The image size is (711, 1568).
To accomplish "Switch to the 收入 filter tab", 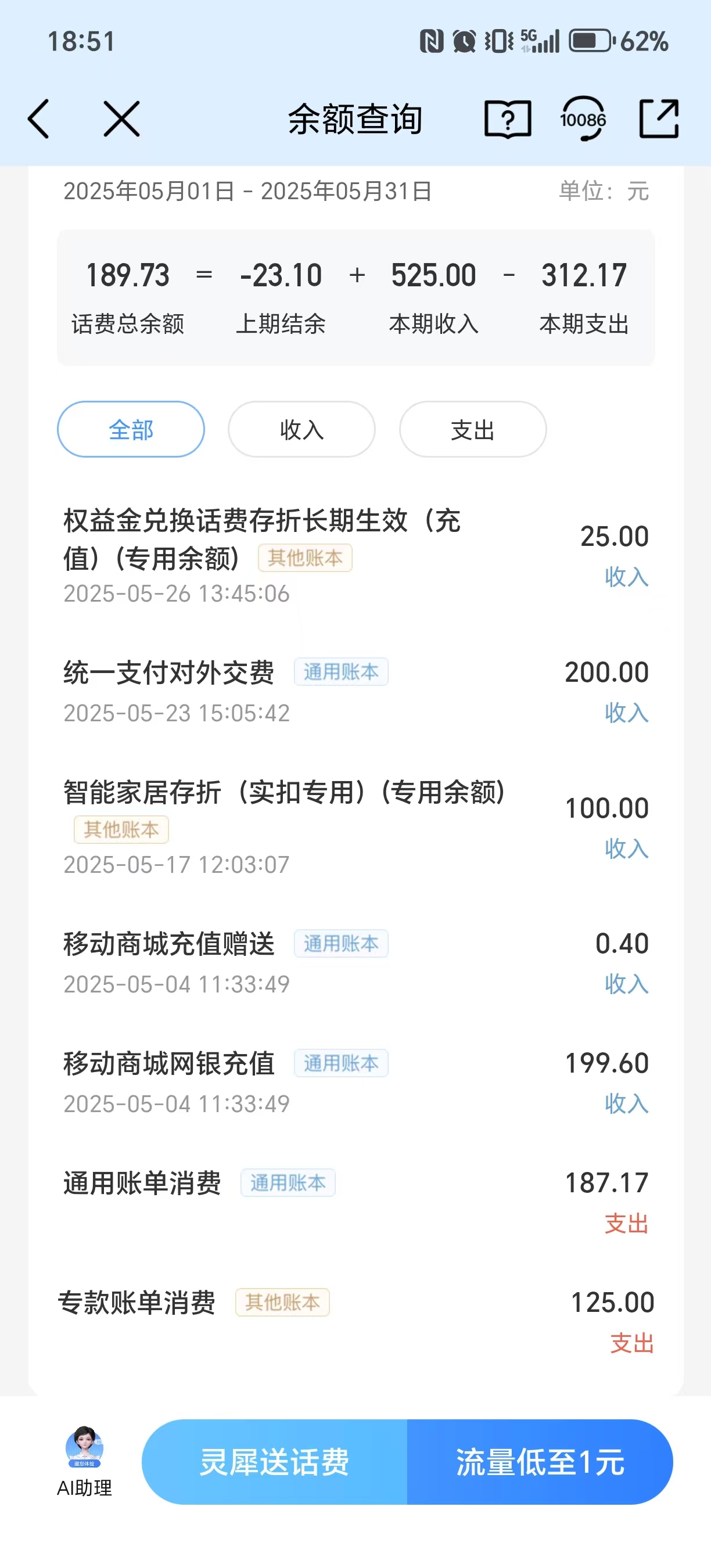I will click(301, 430).
